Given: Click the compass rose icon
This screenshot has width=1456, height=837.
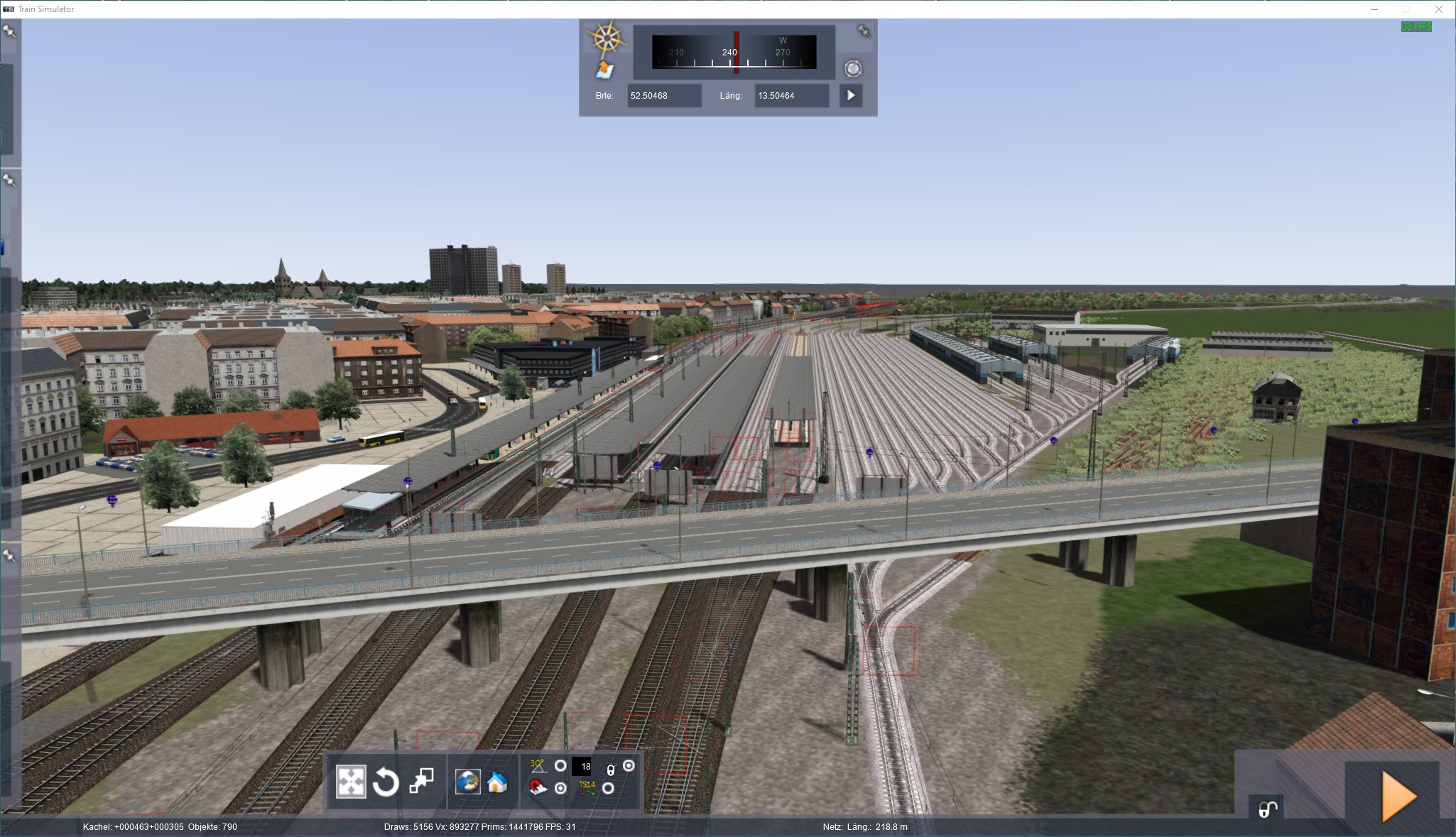Looking at the screenshot, I should coord(606,39).
